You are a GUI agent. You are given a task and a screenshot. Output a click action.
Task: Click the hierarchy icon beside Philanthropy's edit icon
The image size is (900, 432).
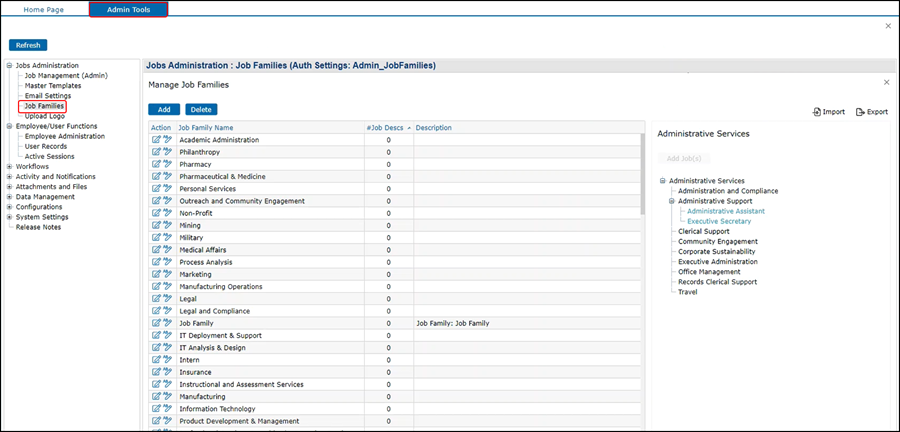click(167, 152)
